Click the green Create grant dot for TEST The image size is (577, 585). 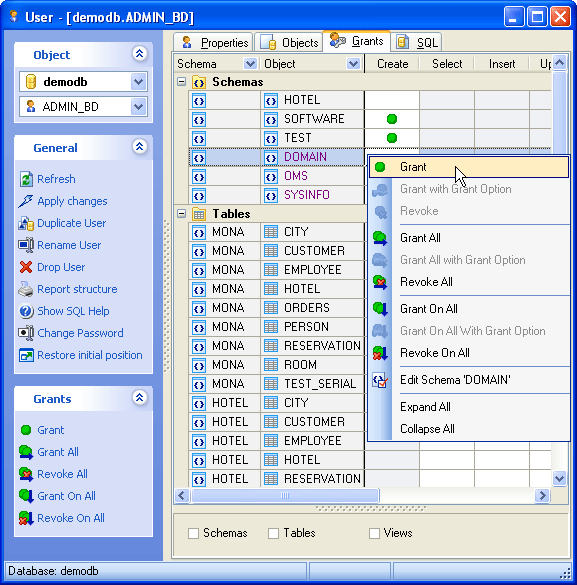[392, 138]
